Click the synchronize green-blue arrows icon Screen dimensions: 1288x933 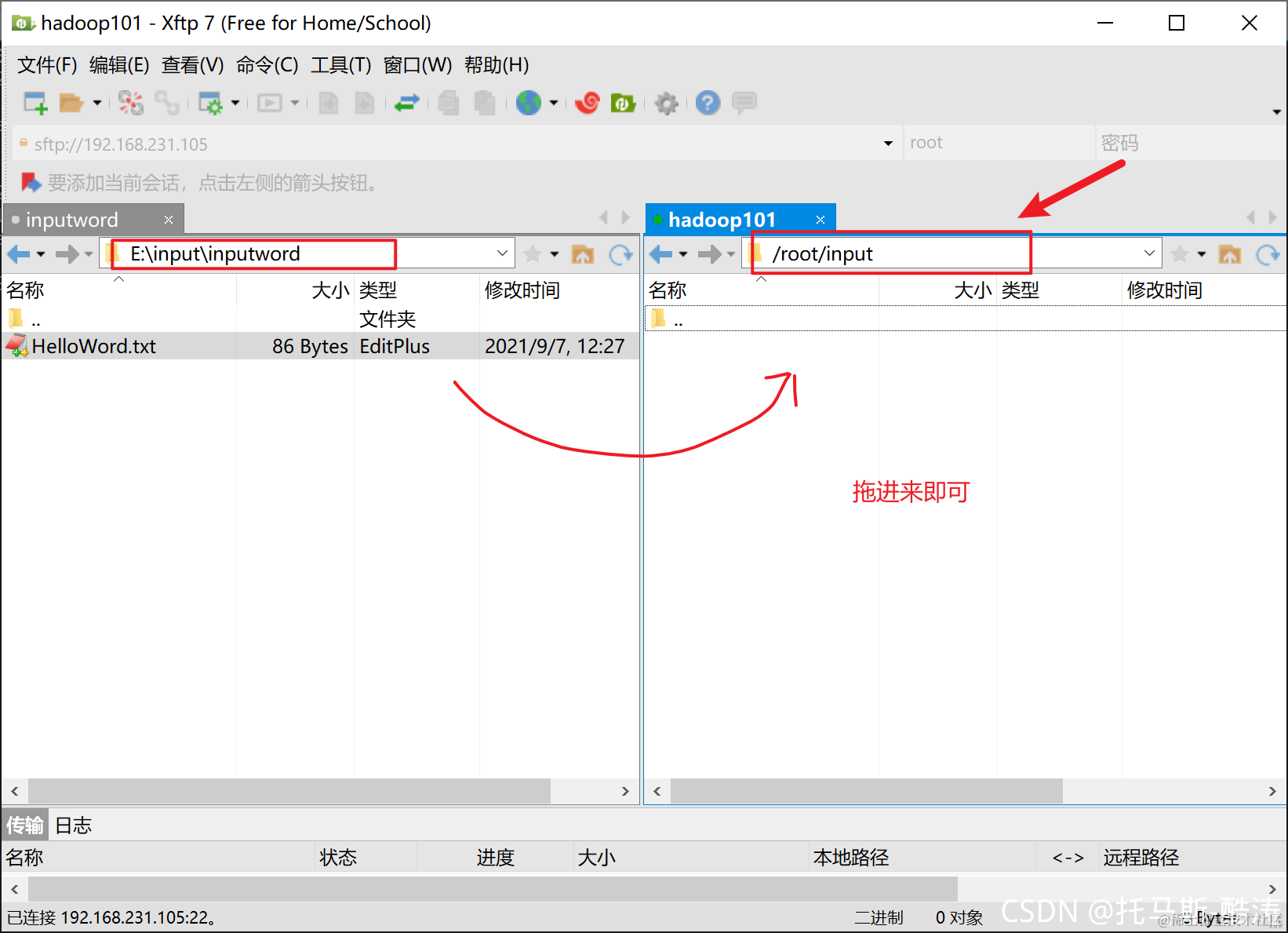click(x=406, y=103)
